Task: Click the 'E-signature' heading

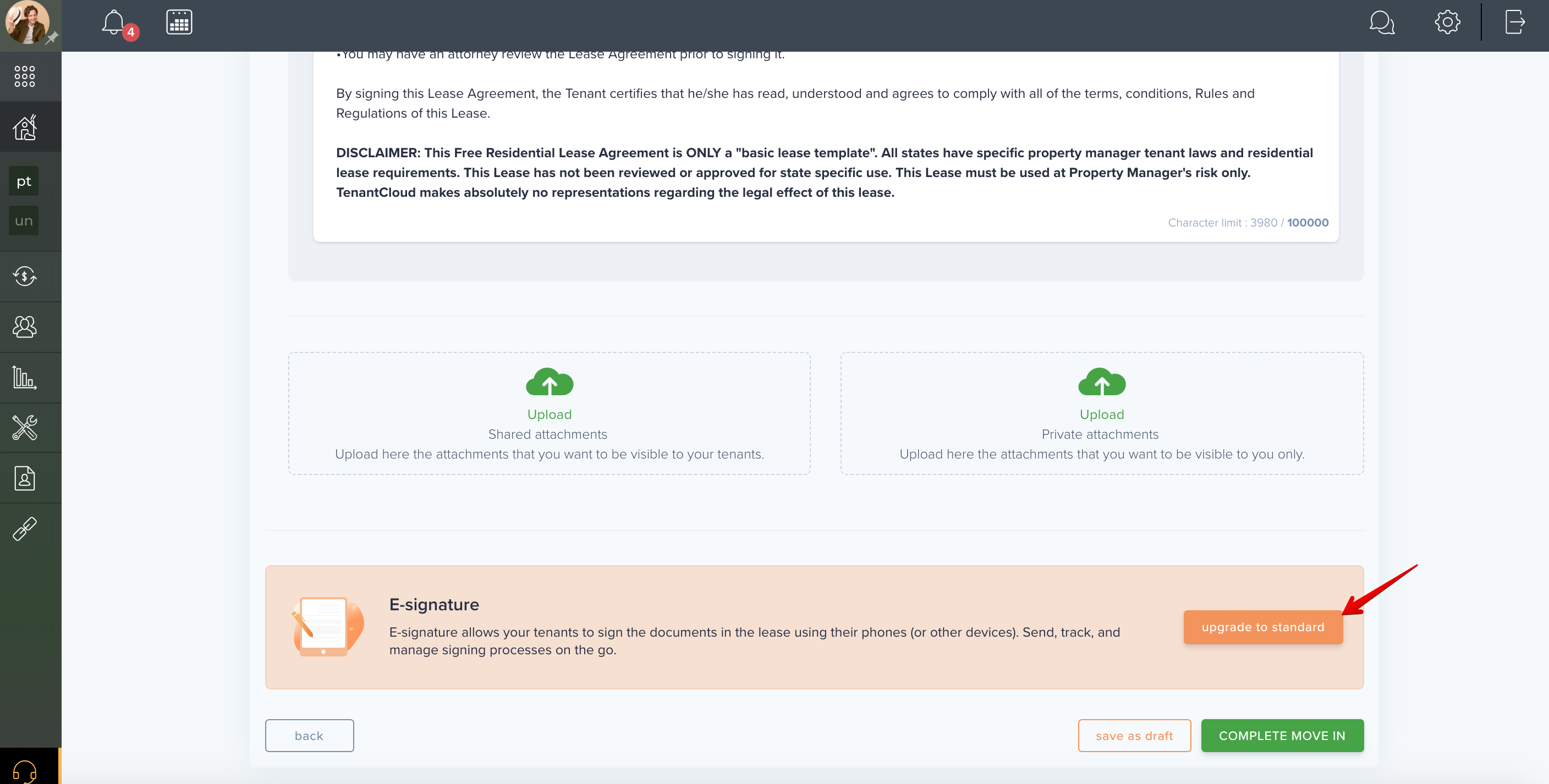Action: tap(433, 604)
